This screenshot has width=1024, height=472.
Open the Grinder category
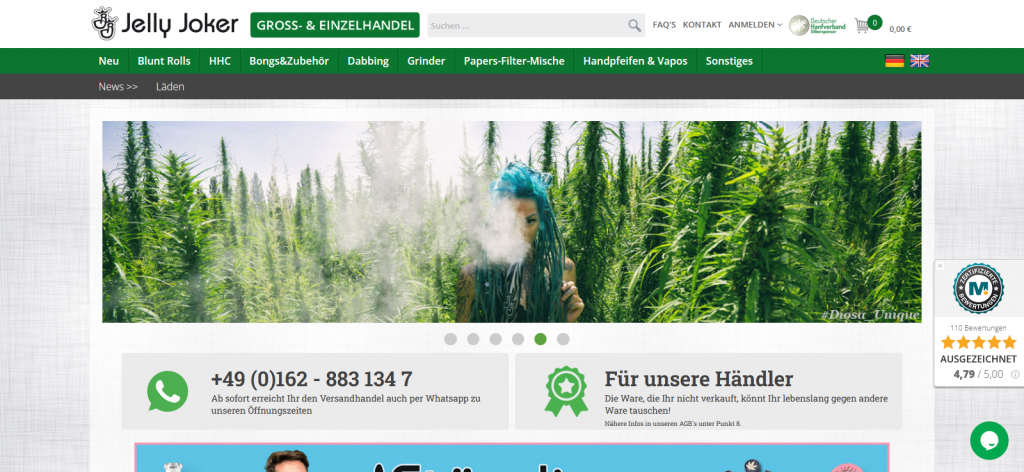click(426, 61)
